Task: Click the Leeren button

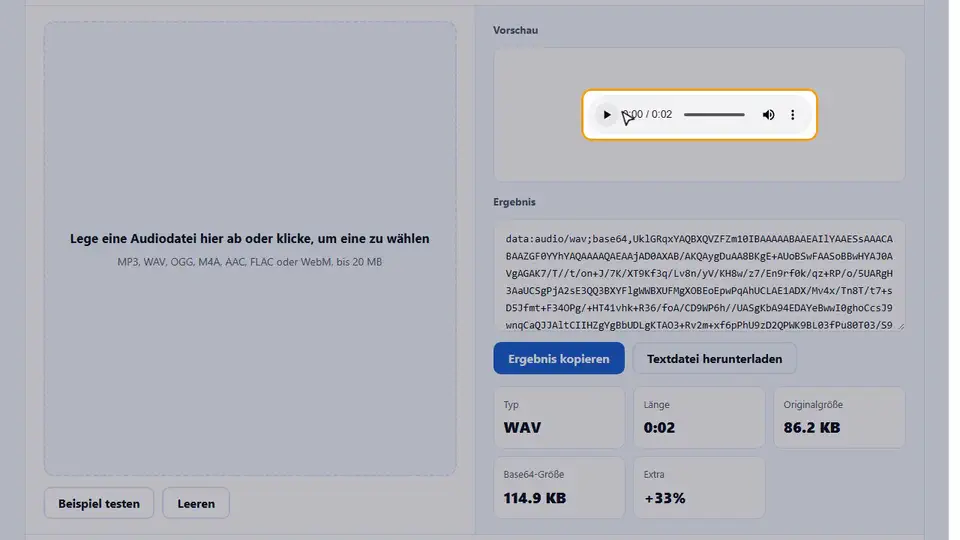Action: coord(196,503)
